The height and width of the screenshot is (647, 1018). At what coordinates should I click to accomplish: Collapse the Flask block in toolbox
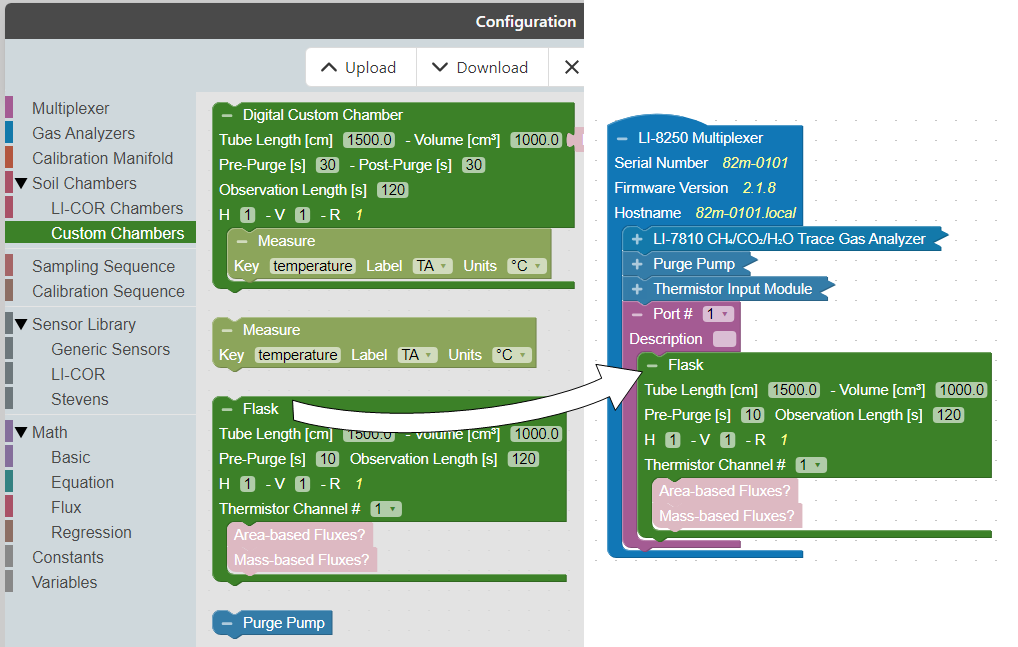227,409
